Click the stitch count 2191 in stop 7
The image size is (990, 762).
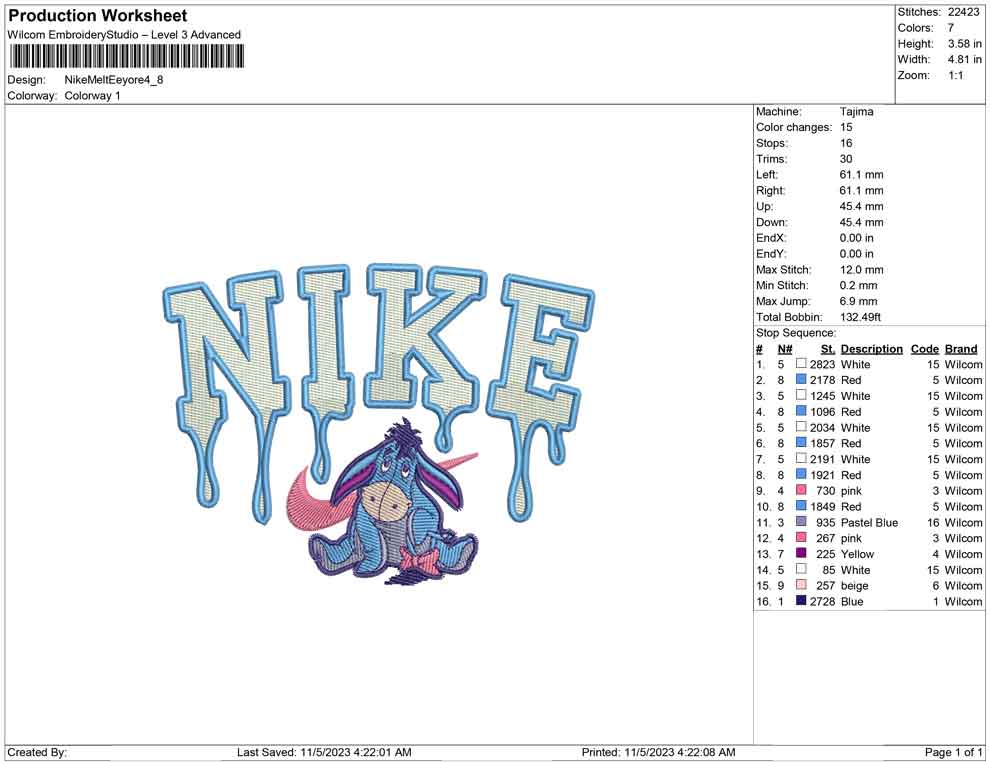pyautogui.click(x=823, y=459)
